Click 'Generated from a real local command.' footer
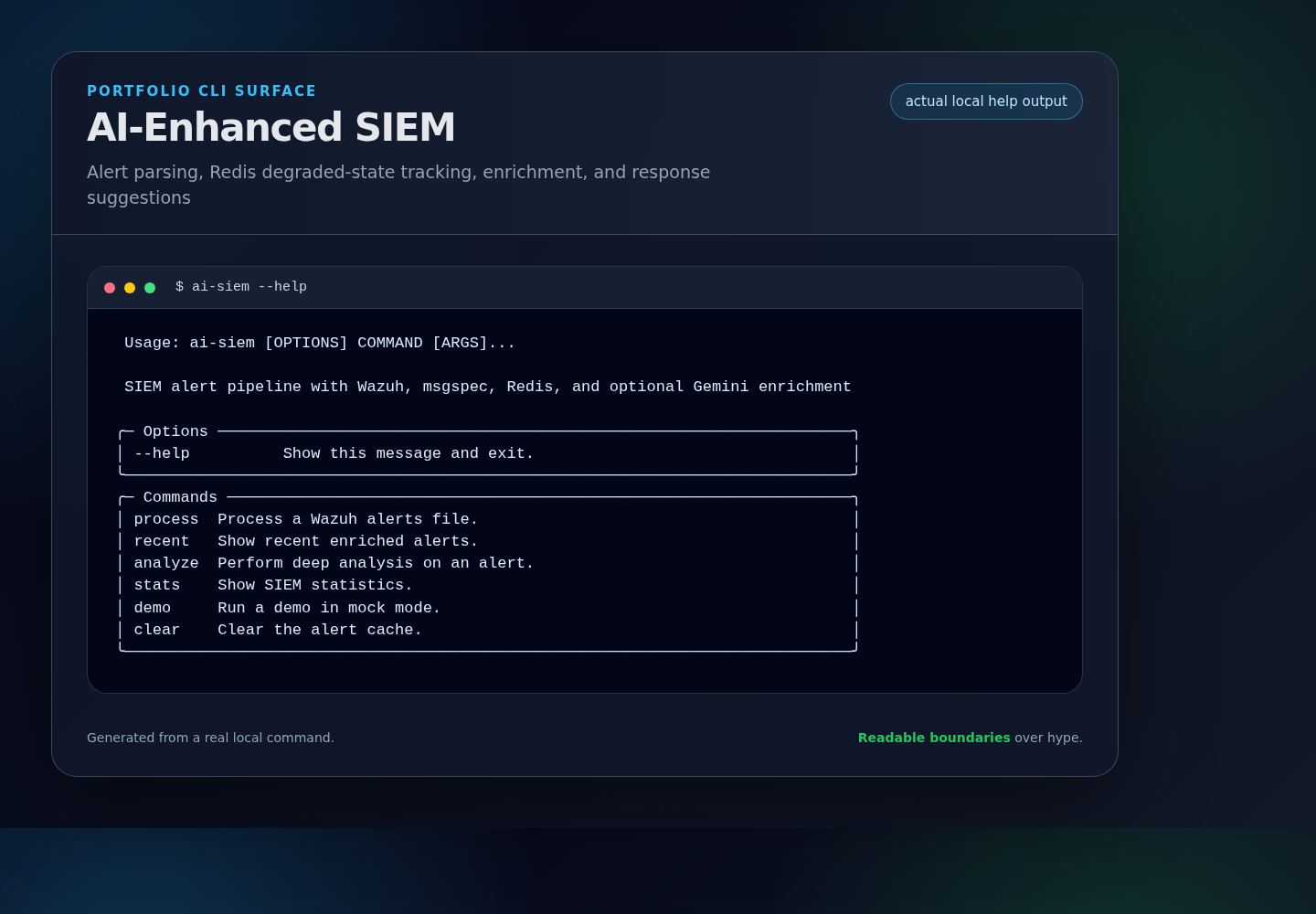This screenshot has width=1316, height=914. 210,738
